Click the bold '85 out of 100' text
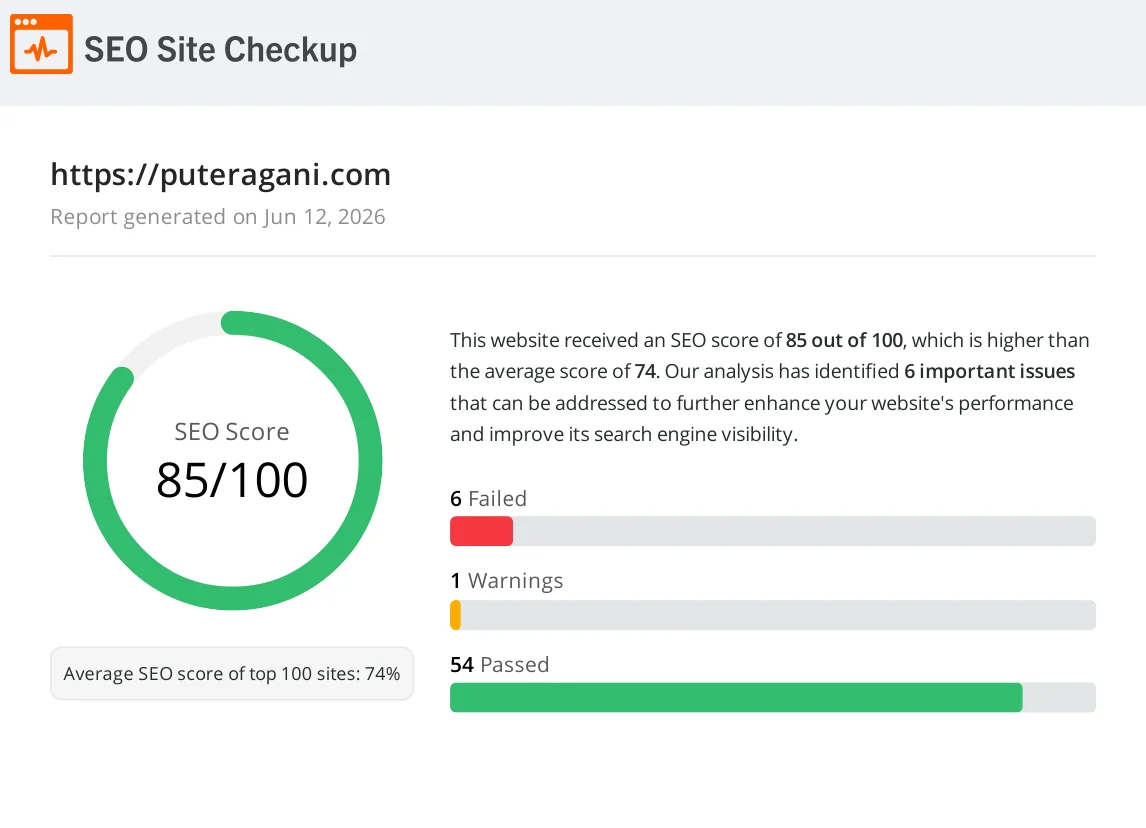 coord(844,341)
